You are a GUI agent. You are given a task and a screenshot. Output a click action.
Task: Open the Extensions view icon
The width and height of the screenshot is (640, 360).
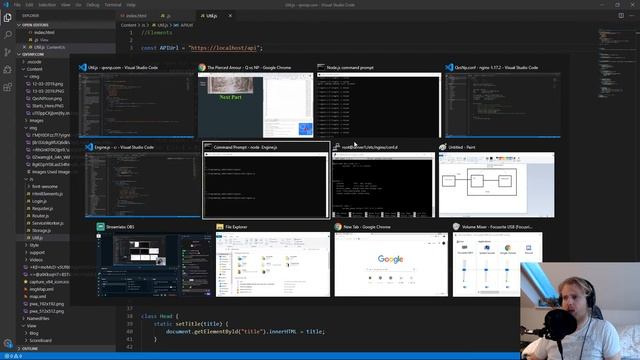tap(7, 87)
